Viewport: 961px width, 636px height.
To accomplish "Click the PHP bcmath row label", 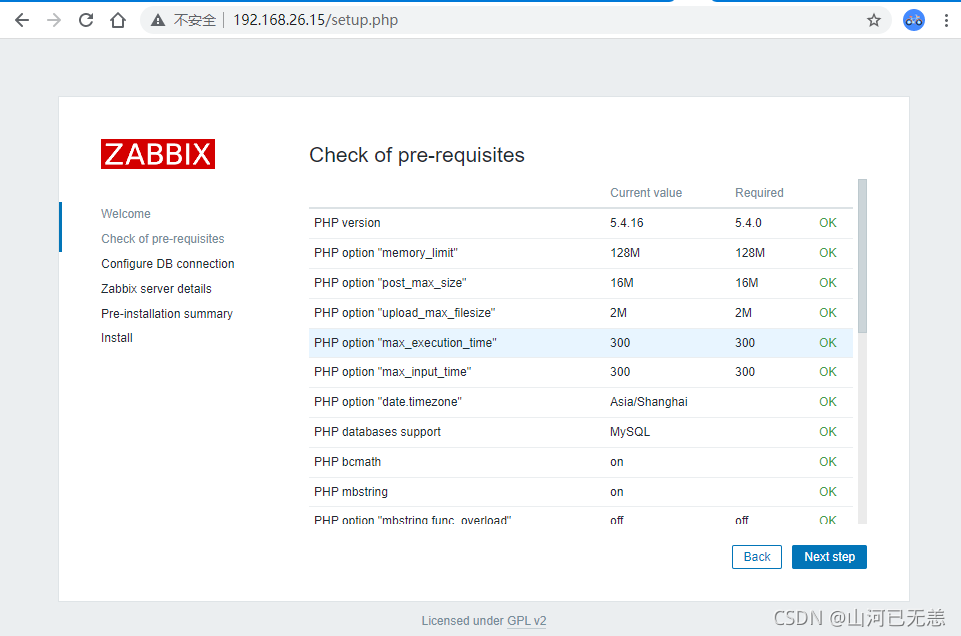I will [x=347, y=461].
